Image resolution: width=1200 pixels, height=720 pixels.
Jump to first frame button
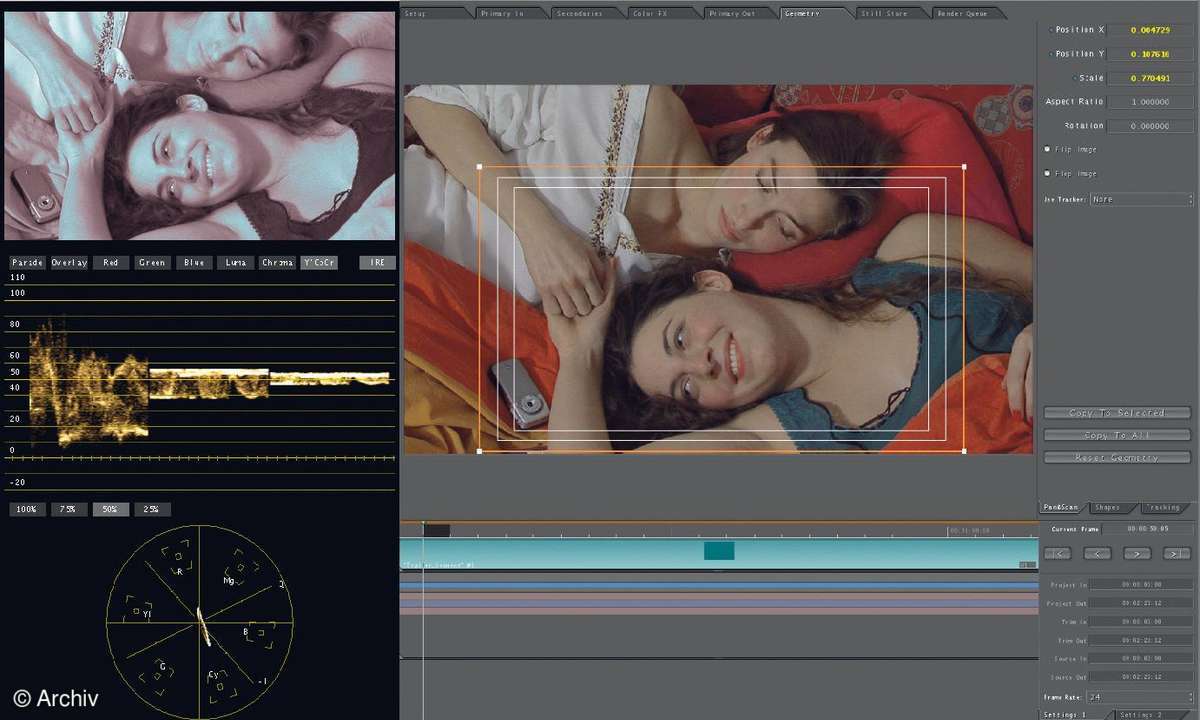point(1058,553)
